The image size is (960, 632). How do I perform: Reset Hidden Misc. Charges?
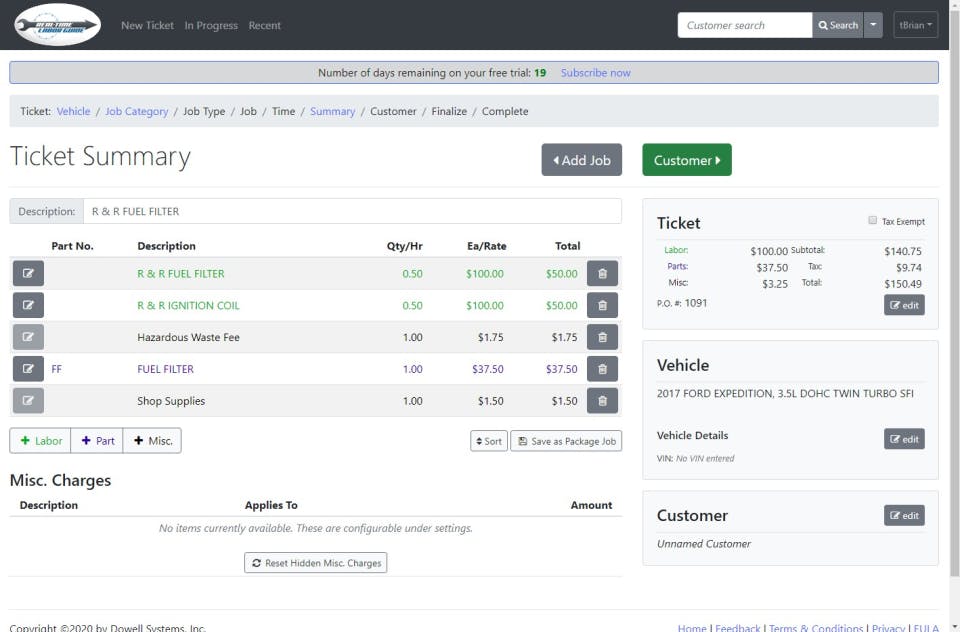point(315,562)
